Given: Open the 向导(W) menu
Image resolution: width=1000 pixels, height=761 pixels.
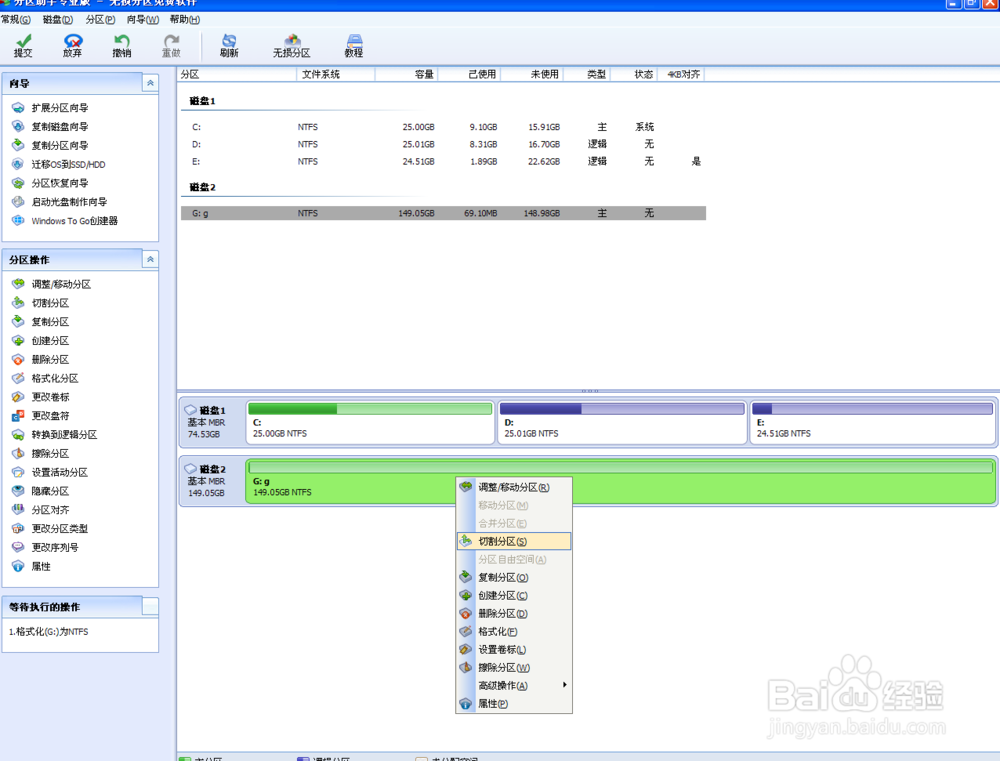Looking at the screenshot, I should pyautogui.click(x=142, y=19).
